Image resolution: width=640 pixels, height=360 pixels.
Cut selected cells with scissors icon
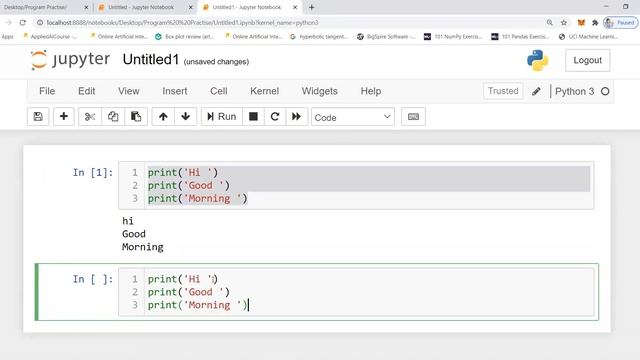click(x=90, y=117)
